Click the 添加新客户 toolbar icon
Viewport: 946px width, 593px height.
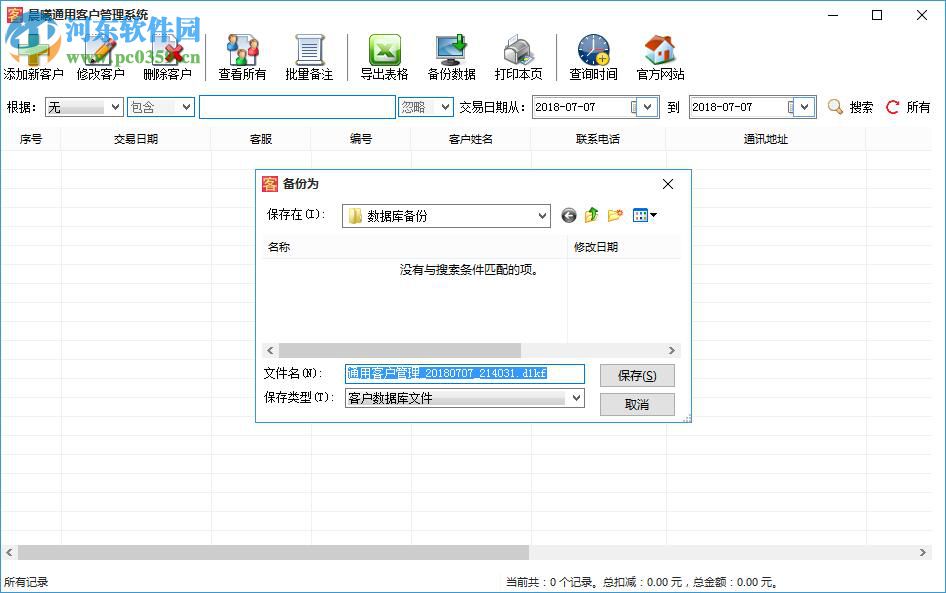click(33, 52)
